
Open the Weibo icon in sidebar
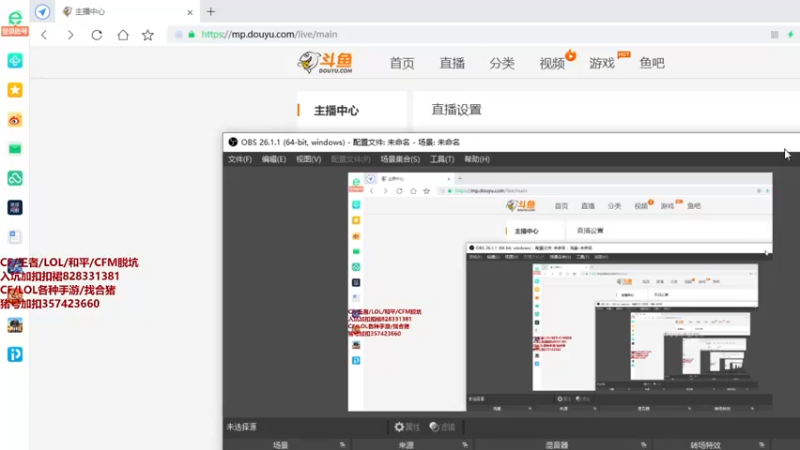pos(15,120)
